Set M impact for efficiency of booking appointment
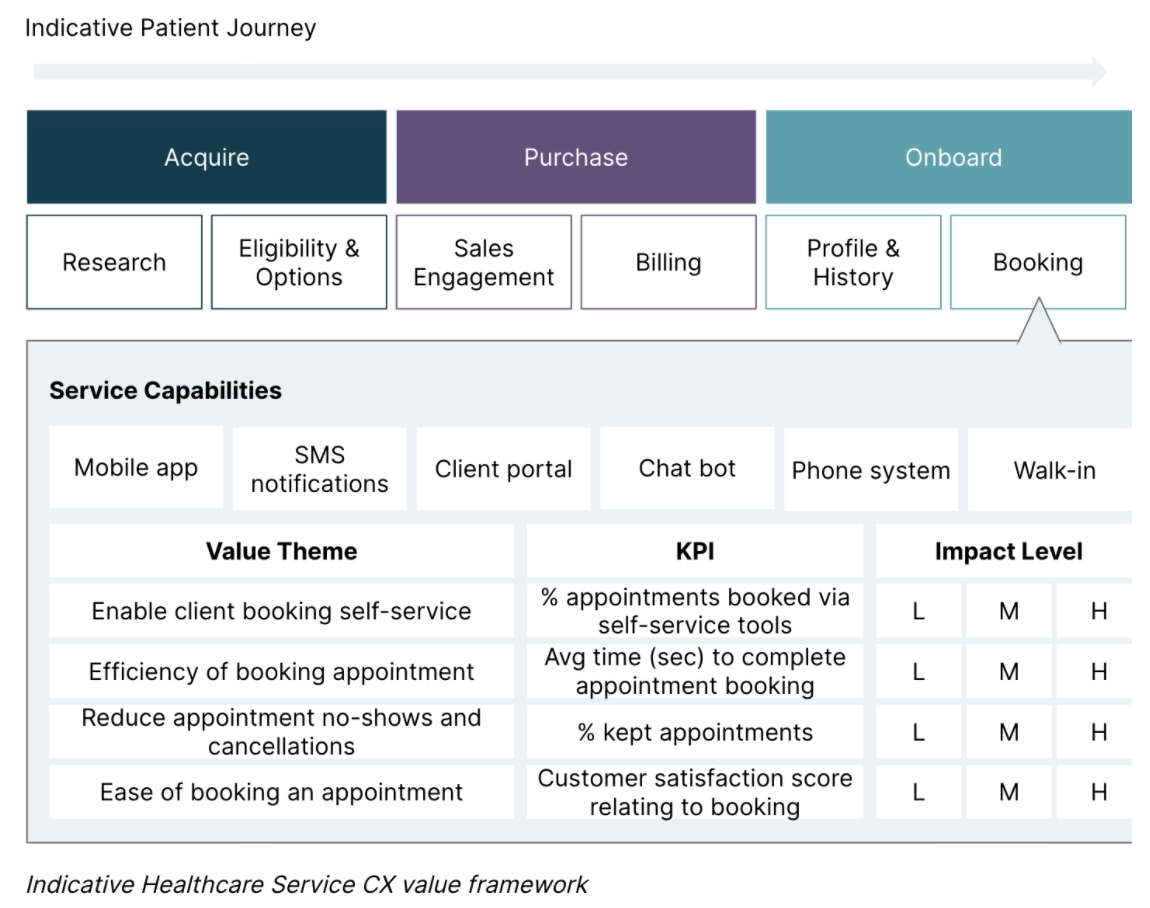1150x908 pixels. point(1009,672)
